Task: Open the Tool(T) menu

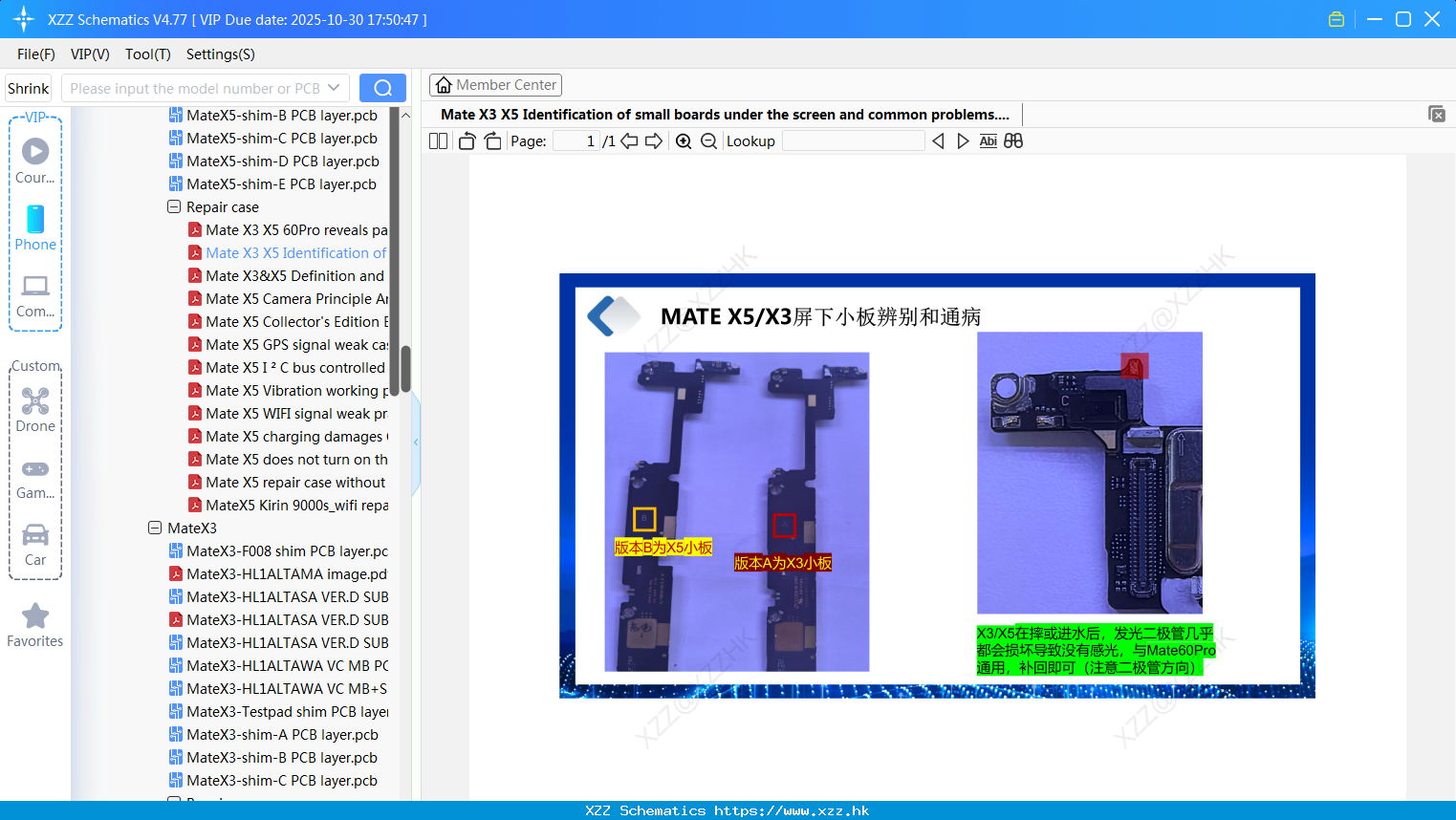Action: 148,54
